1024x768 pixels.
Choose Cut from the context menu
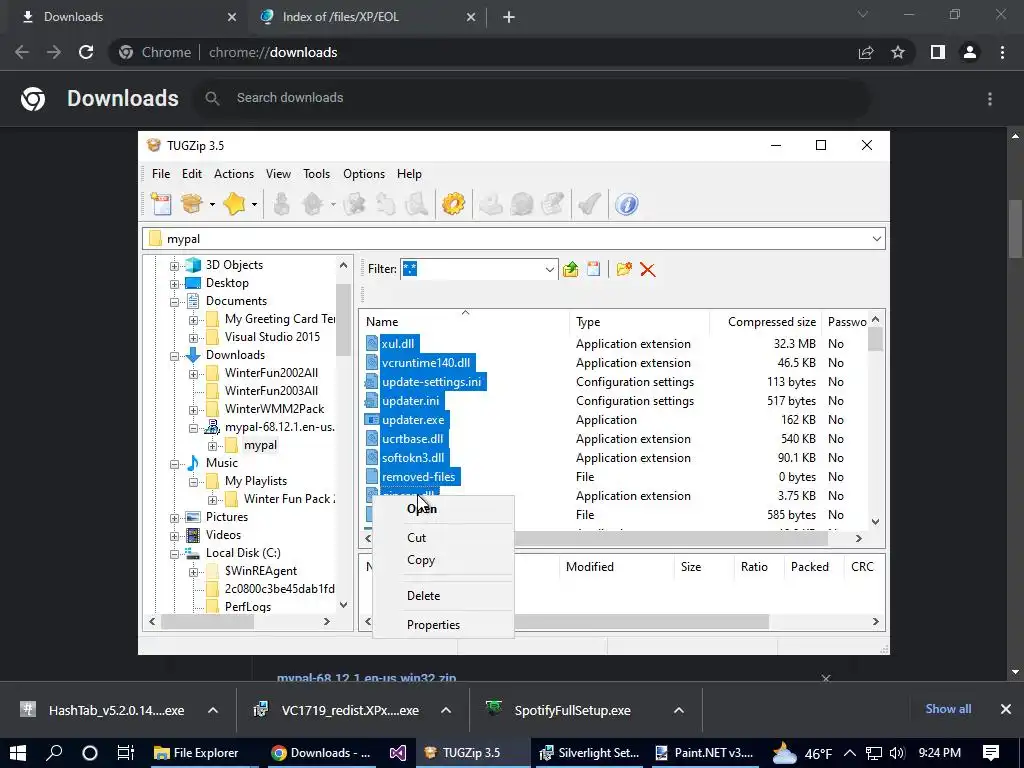point(443,537)
